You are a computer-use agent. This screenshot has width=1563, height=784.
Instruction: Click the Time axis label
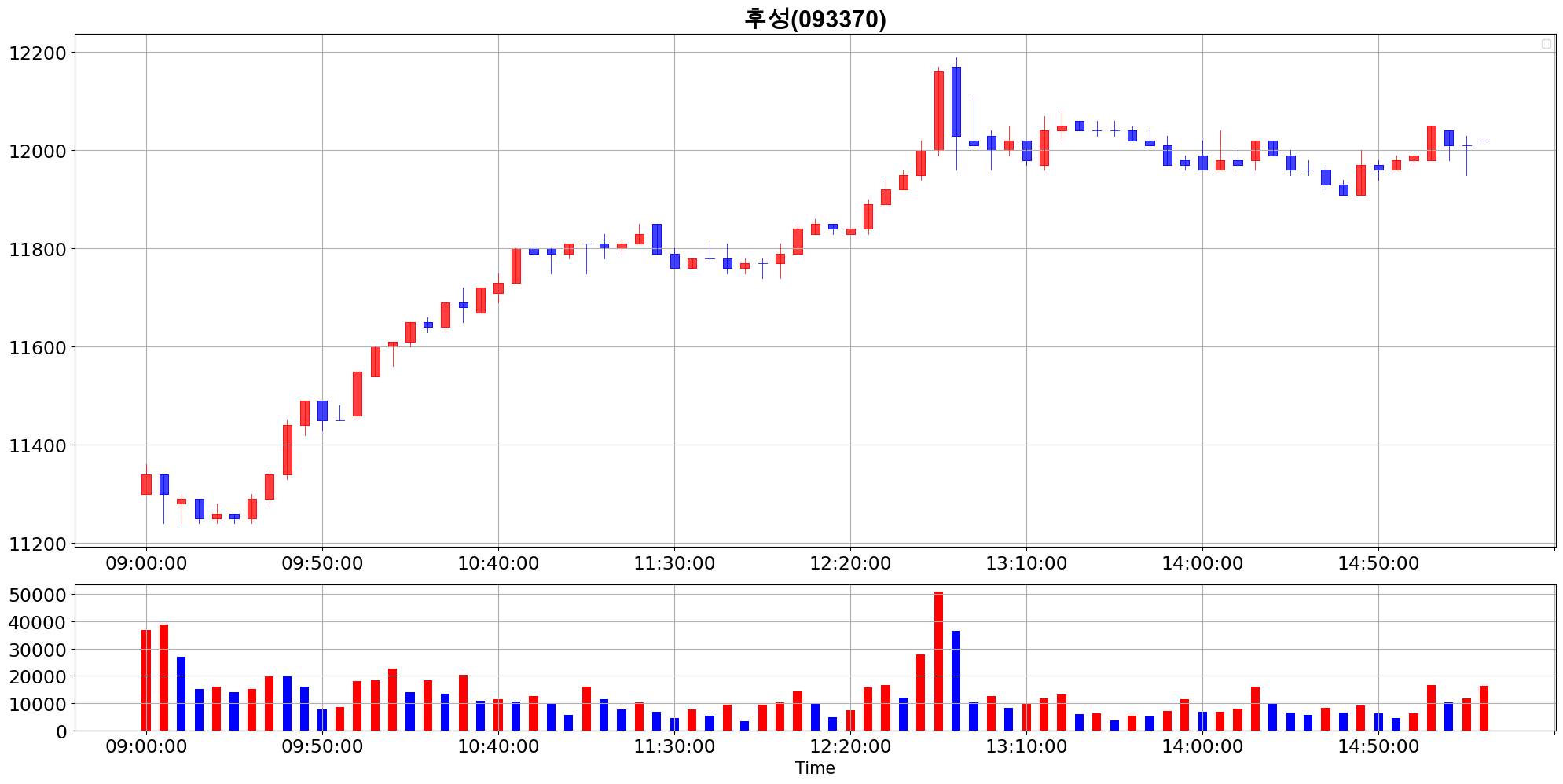pyautogui.click(x=815, y=768)
